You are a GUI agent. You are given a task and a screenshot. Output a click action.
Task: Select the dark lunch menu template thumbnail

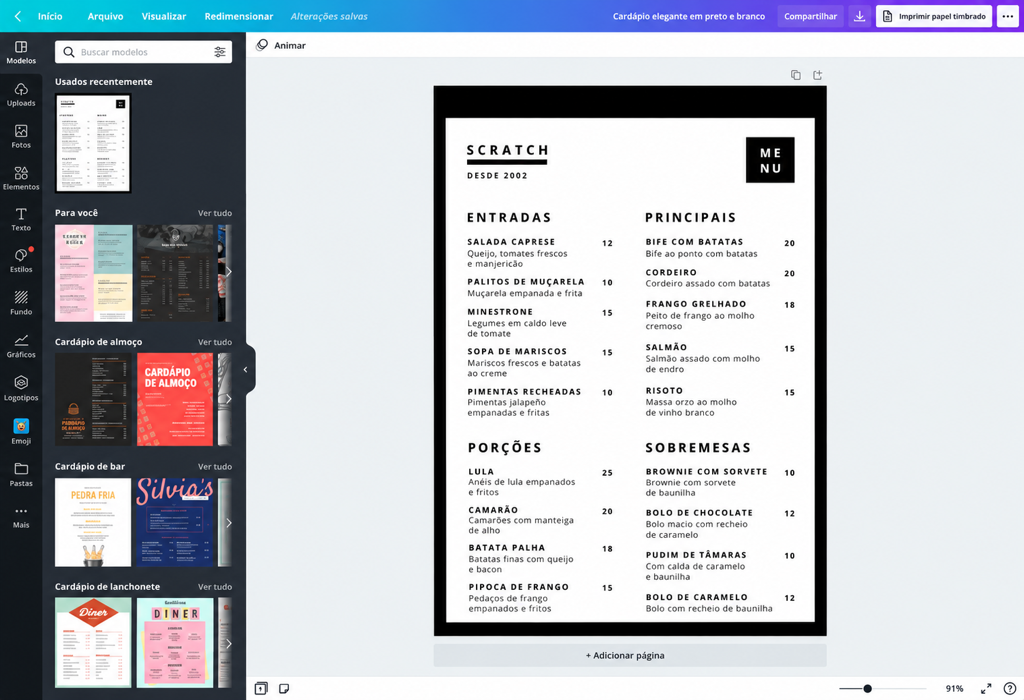[93, 400]
